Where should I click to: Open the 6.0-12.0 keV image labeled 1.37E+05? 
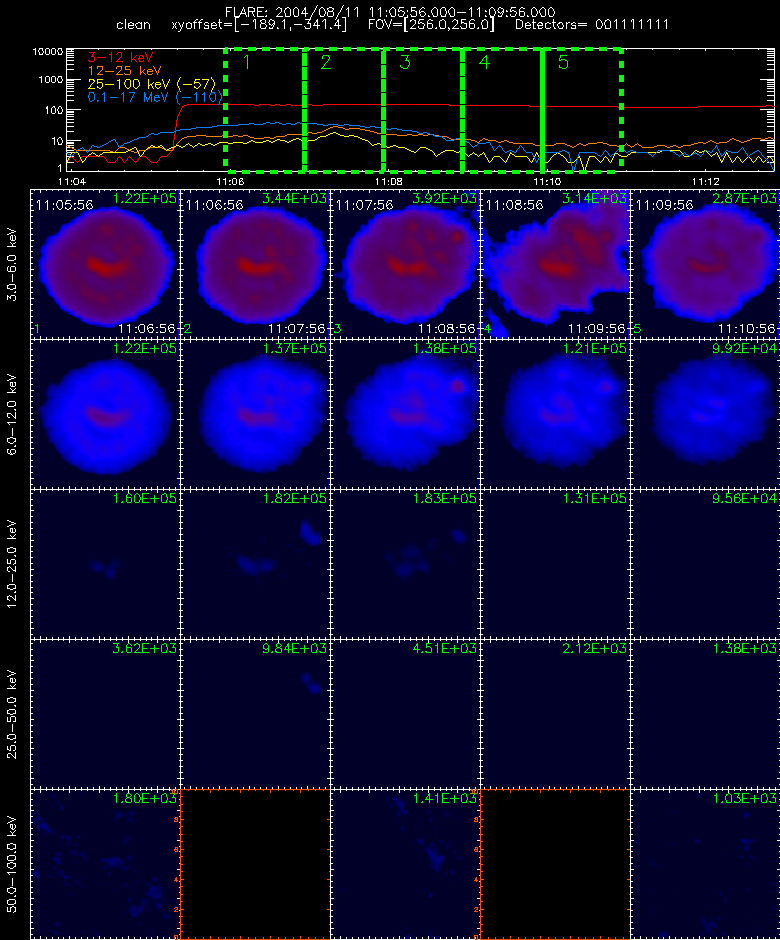coord(255,414)
